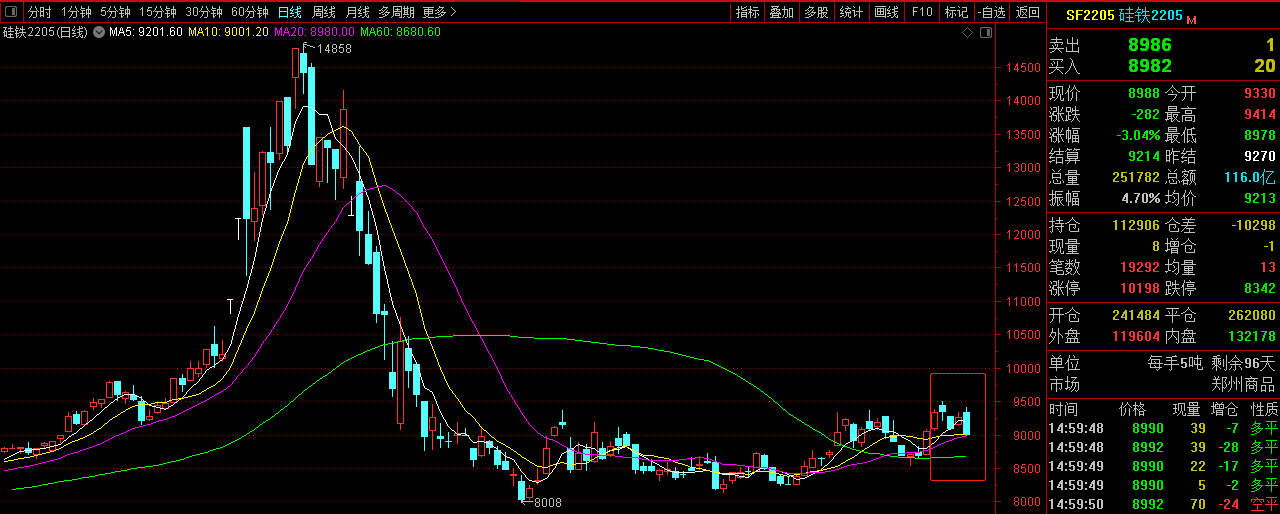Toggle 叠加 overlay comparison
The image size is (1280, 514).
click(x=781, y=12)
